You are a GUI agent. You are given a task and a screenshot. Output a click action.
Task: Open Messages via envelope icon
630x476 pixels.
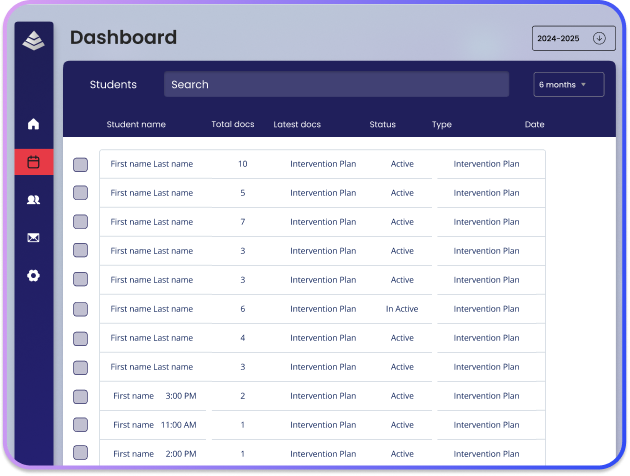point(34,238)
